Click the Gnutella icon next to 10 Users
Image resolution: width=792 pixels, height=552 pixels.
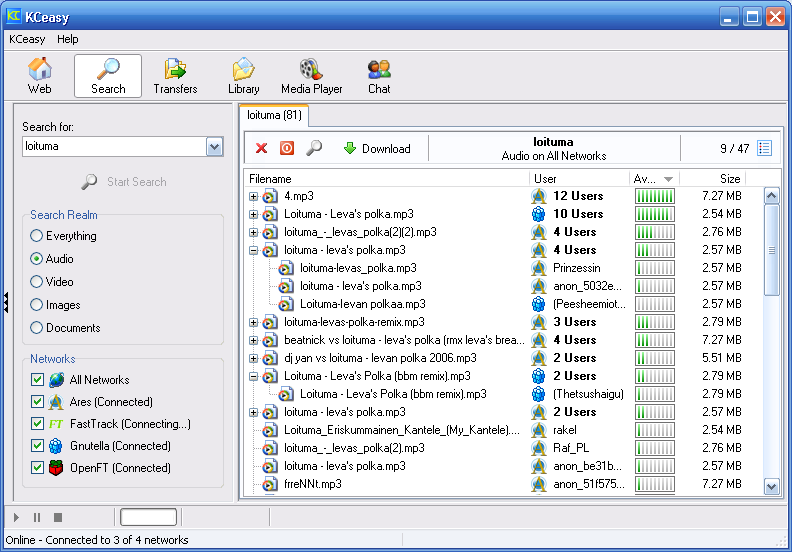[539, 214]
